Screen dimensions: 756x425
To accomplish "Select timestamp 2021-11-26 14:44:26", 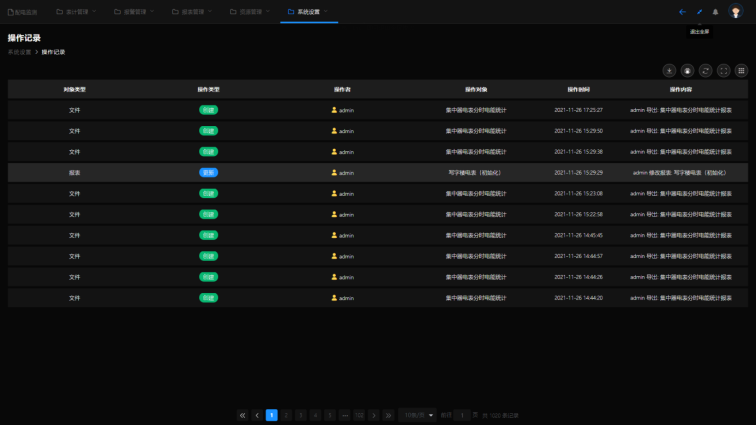I will click(x=578, y=277).
